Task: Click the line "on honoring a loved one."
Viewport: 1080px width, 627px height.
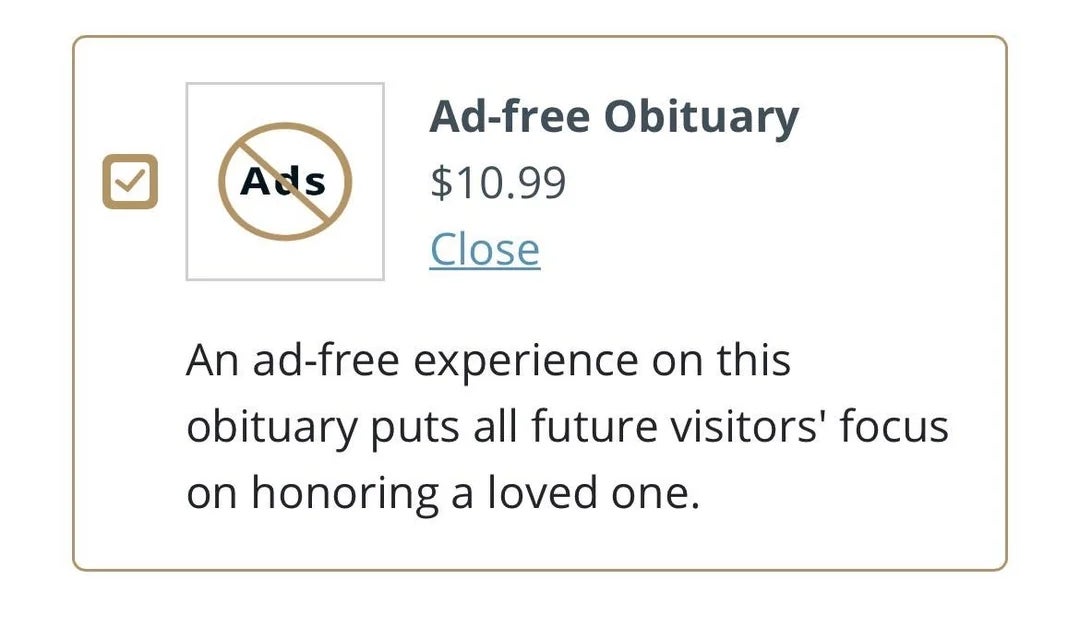Action: click(x=442, y=494)
